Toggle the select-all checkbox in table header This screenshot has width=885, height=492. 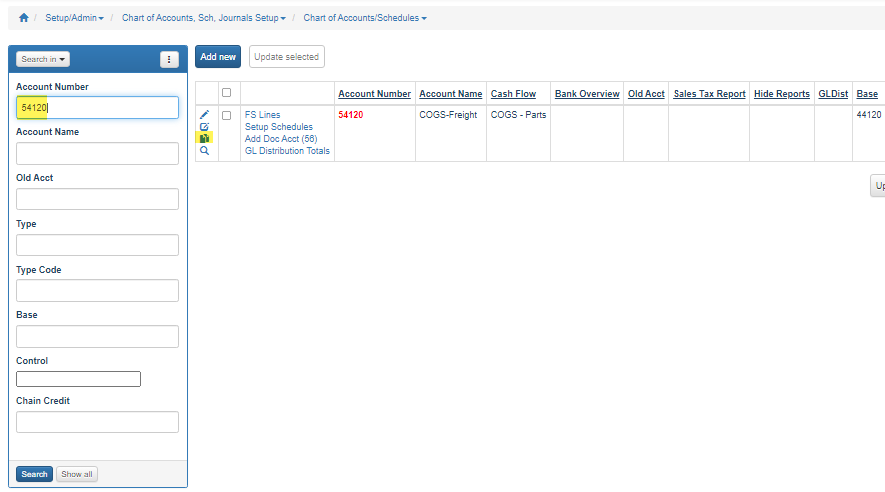pyautogui.click(x=226, y=93)
